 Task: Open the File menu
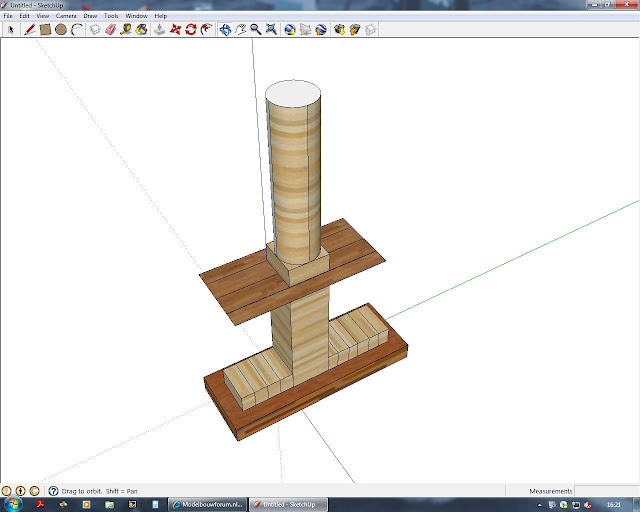[x=8, y=16]
